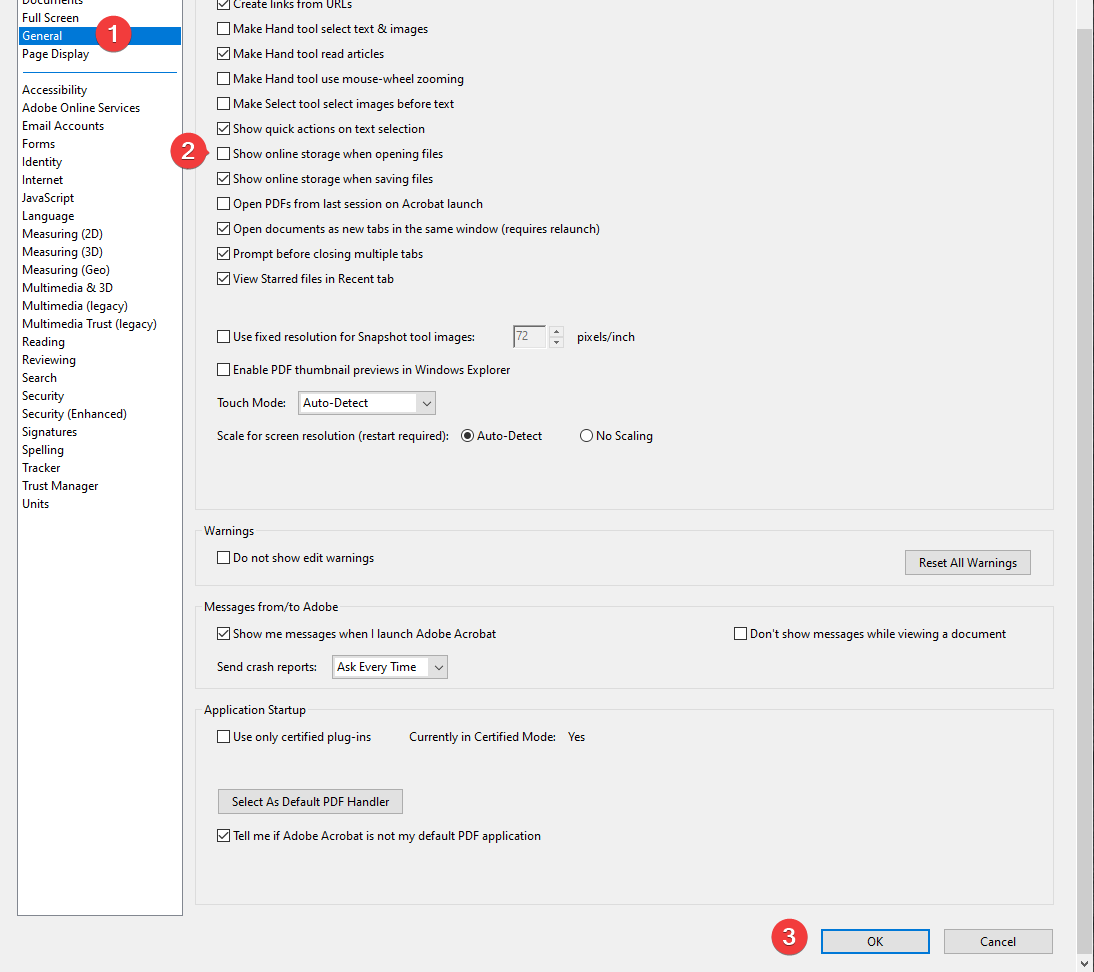The width and height of the screenshot is (1094, 972).
Task: Check Use only certified plug-ins
Action: pyautogui.click(x=224, y=737)
